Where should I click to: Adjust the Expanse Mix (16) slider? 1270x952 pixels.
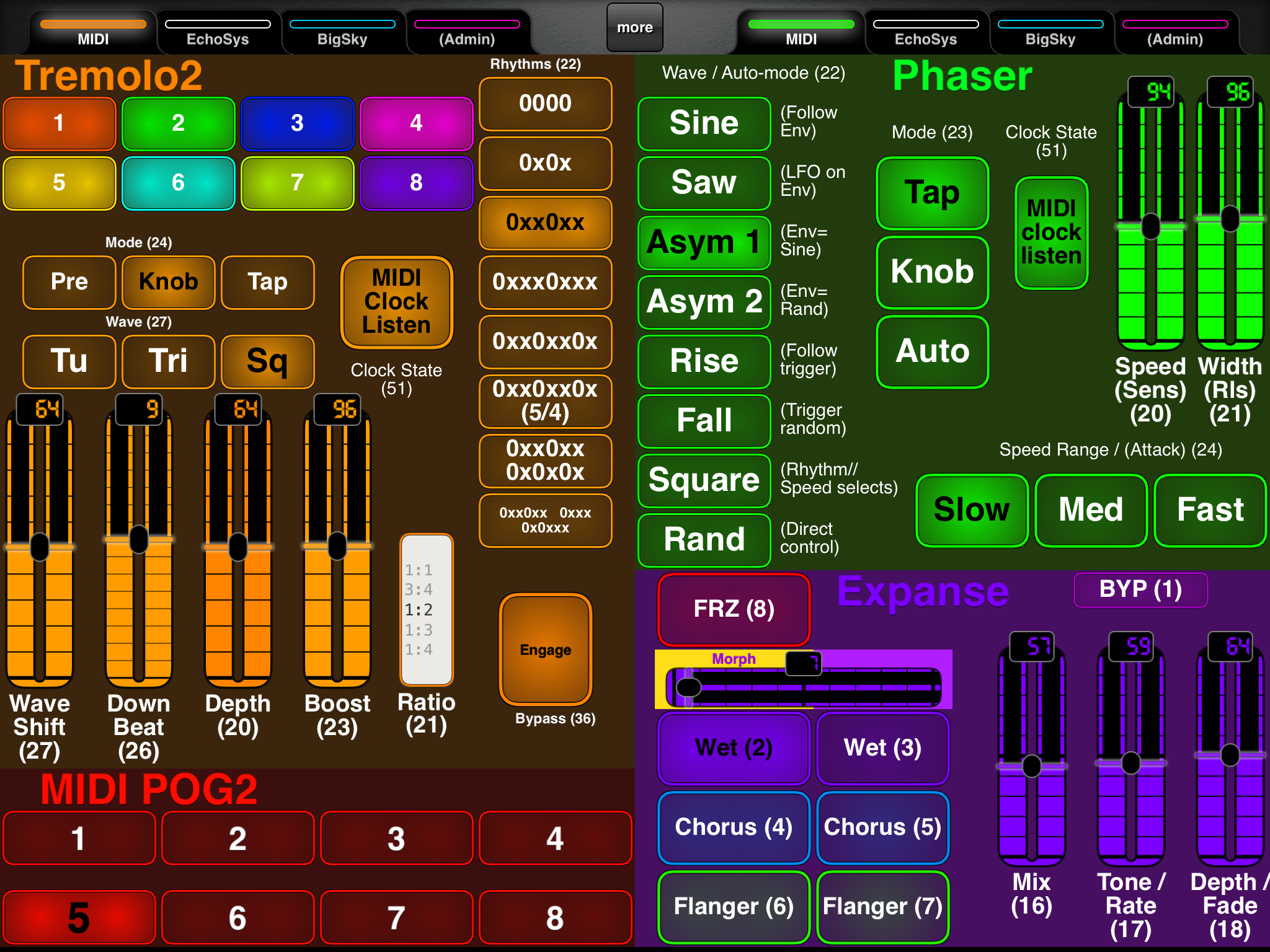coord(1032,766)
